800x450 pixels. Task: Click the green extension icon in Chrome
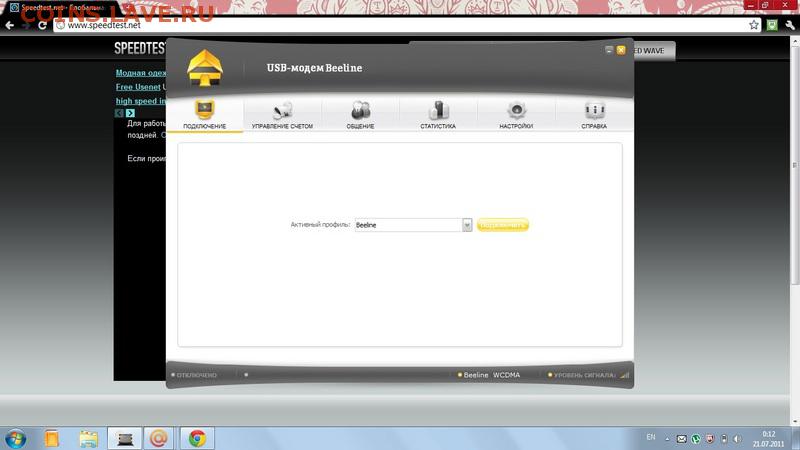(x=772, y=25)
